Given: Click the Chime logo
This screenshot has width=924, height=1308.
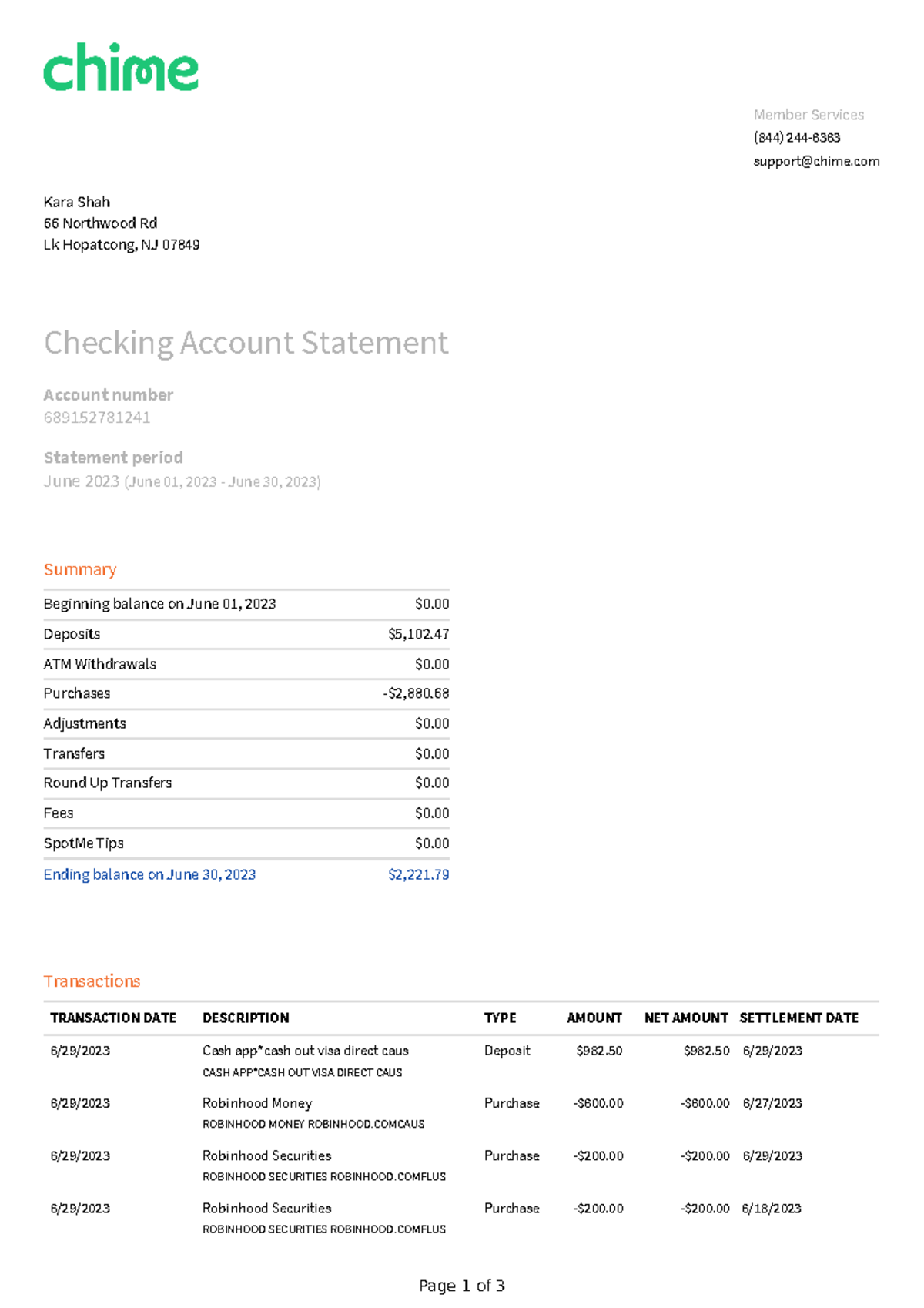Looking at the screenshot, I should point(121,67).
